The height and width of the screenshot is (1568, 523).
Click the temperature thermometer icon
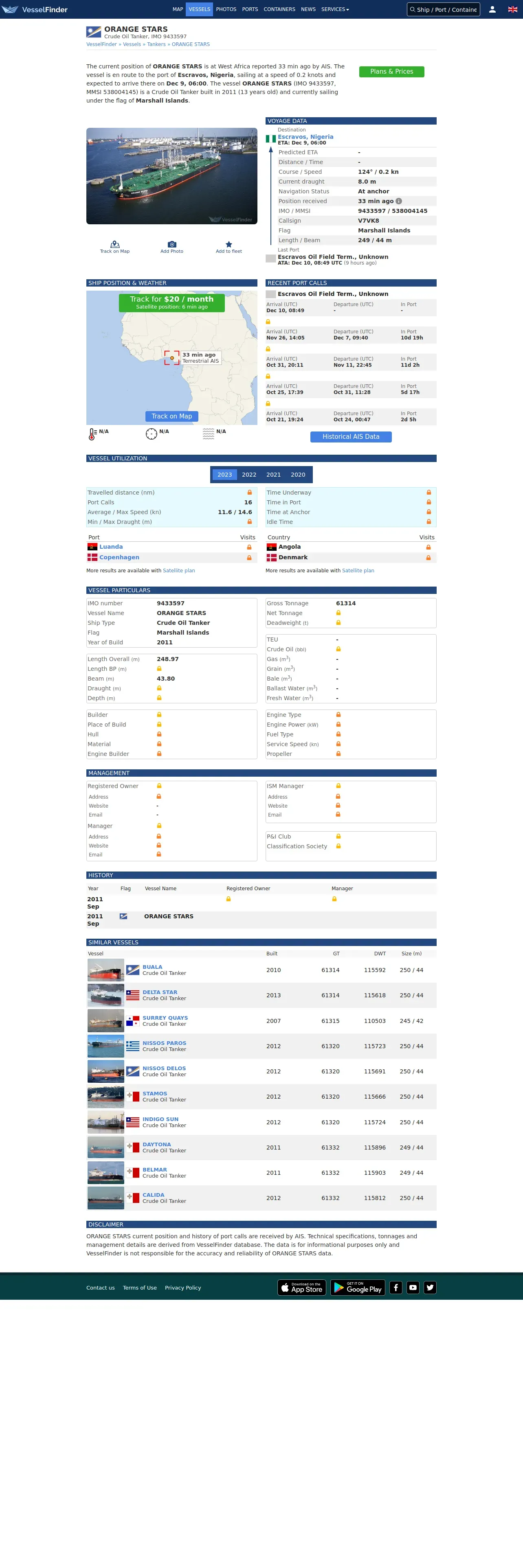coord(92,434)
